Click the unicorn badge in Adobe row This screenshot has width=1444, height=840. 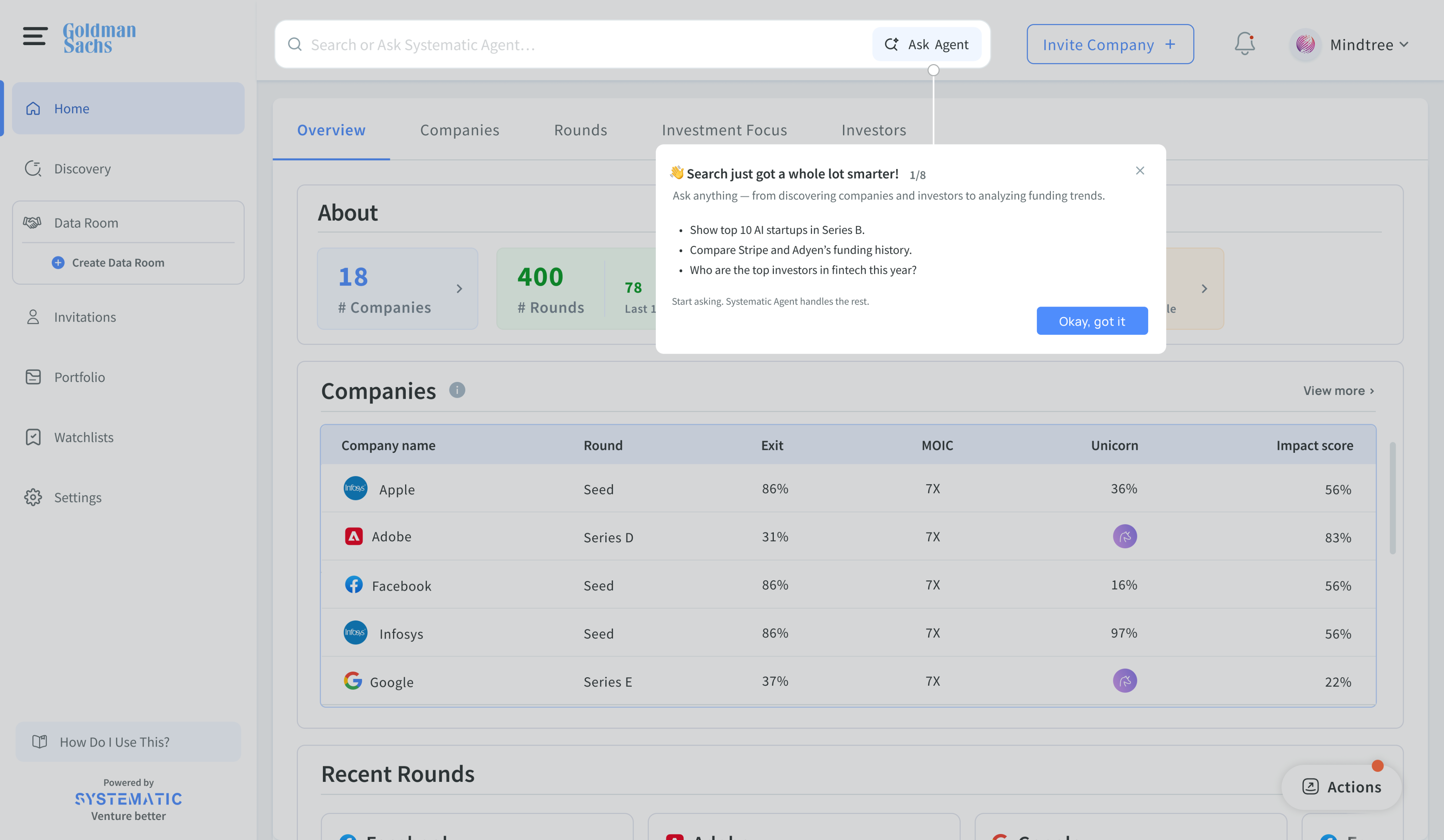click(1125, 536)
